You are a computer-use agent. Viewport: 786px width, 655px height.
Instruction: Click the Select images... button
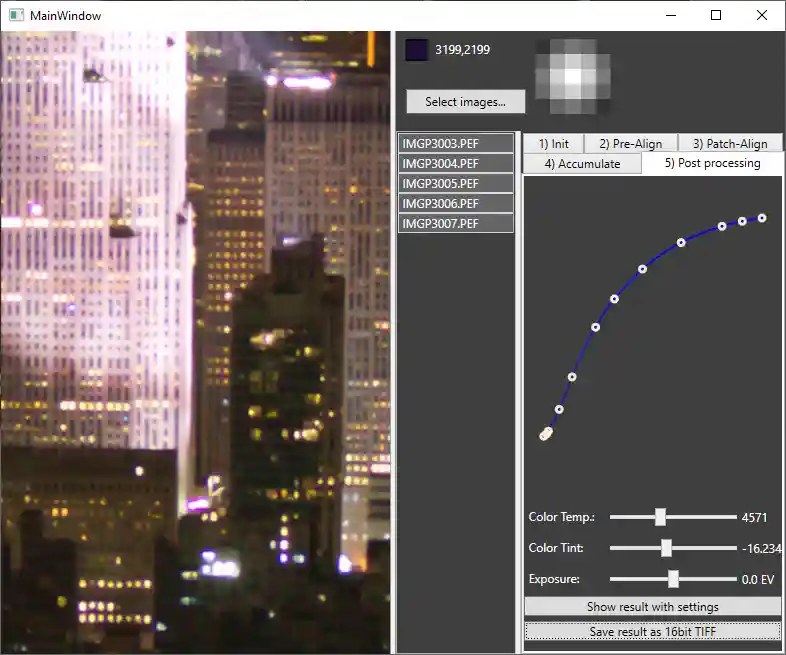(465, 101)
